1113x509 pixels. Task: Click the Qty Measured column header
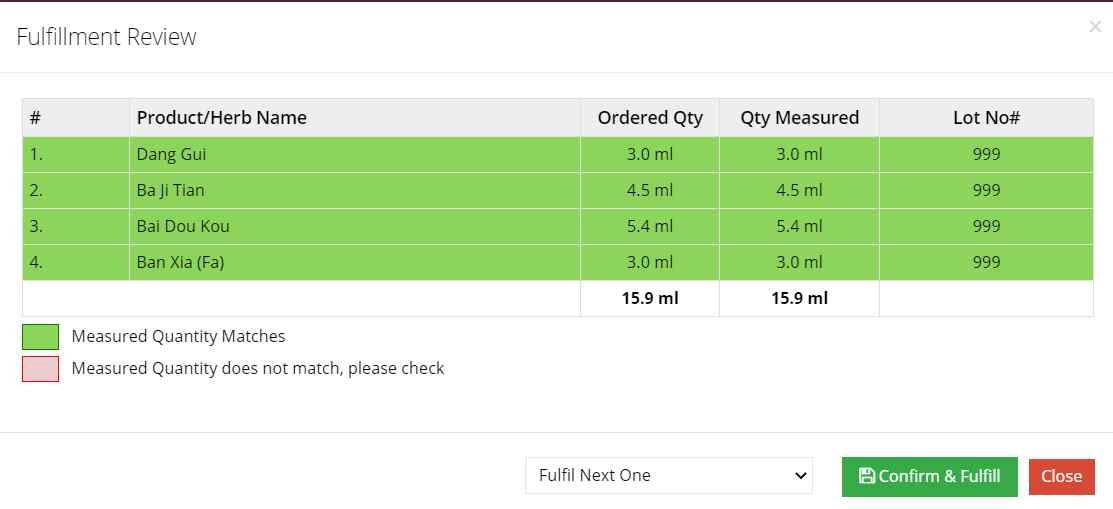point(799,117)
